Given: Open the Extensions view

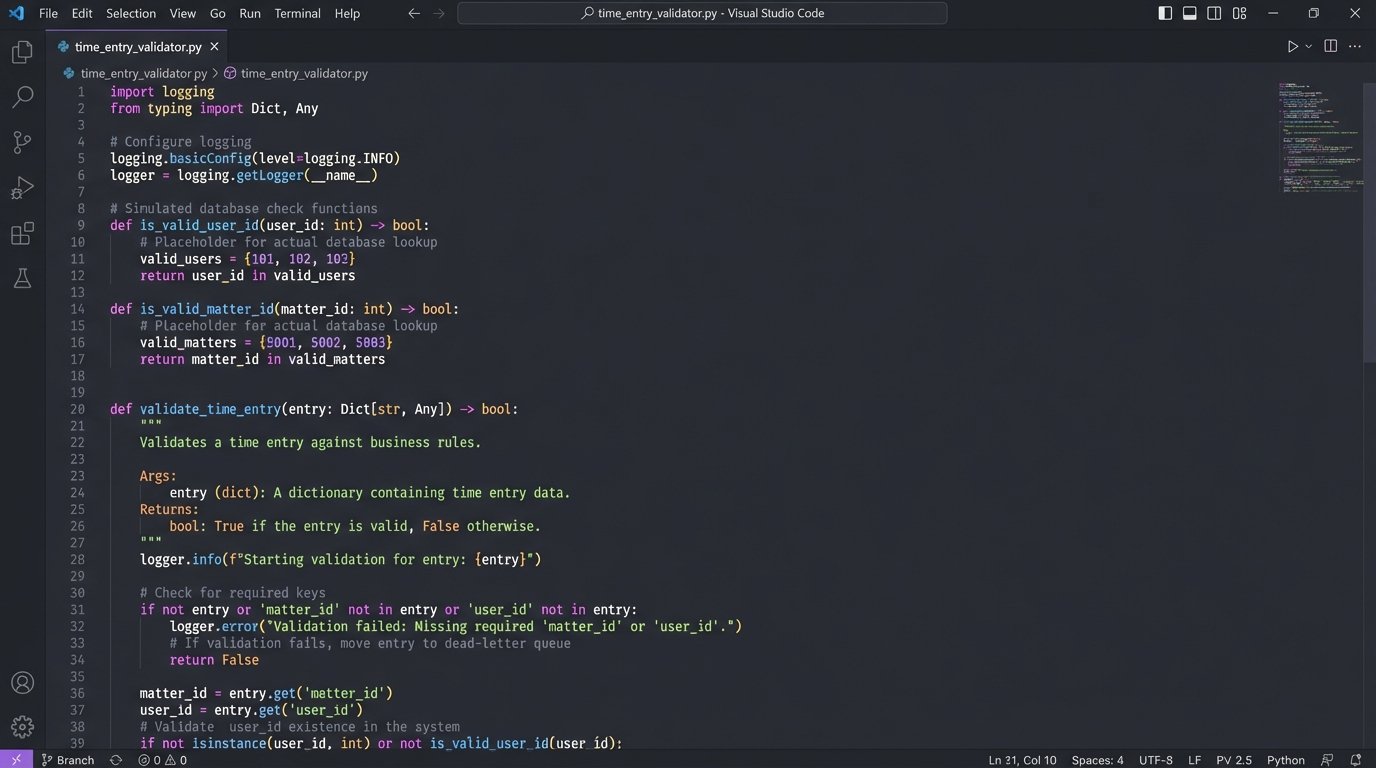Looking at the screenshot, I should [x=22, y=234].
